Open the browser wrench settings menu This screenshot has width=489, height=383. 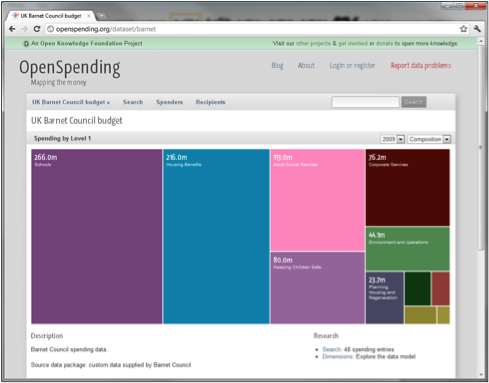477,29
